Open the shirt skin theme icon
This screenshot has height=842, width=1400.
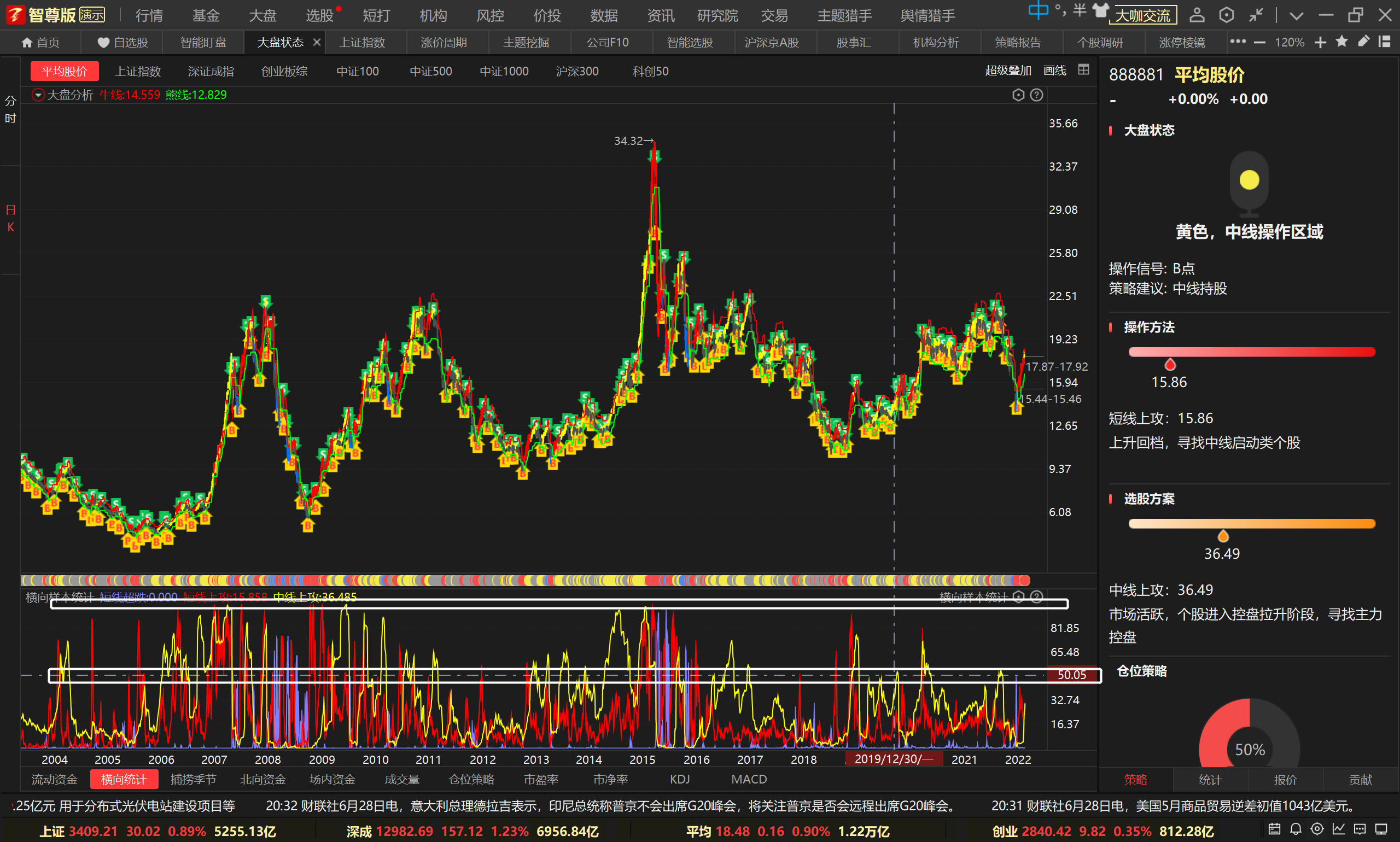coord(1100,11)
